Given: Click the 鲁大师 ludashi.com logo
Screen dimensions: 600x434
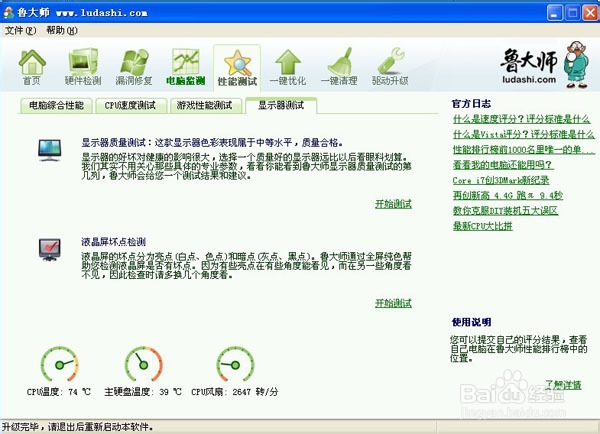Looking at the screenshot, I should click(544, 65).
